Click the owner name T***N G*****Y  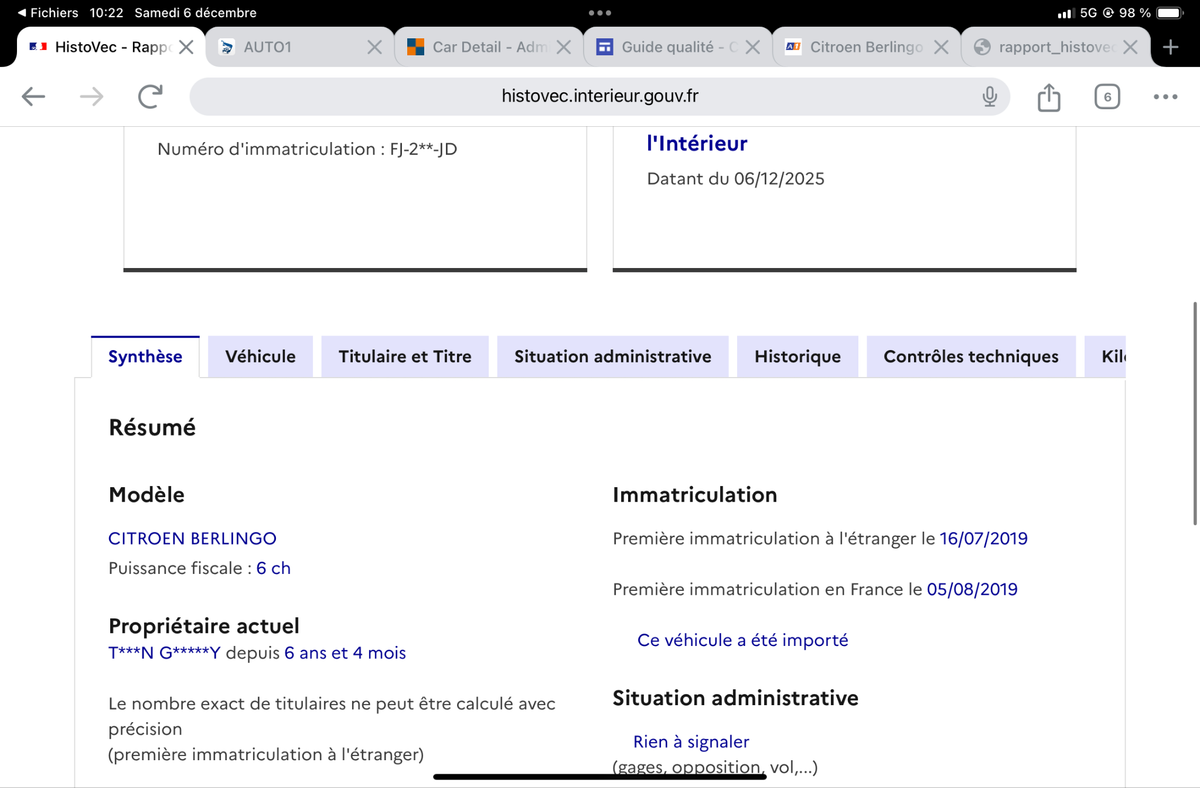click(164, 653)
